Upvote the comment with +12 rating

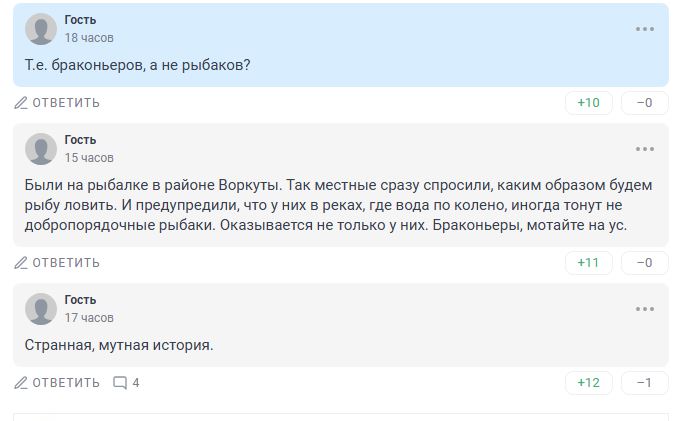point(588,383)
